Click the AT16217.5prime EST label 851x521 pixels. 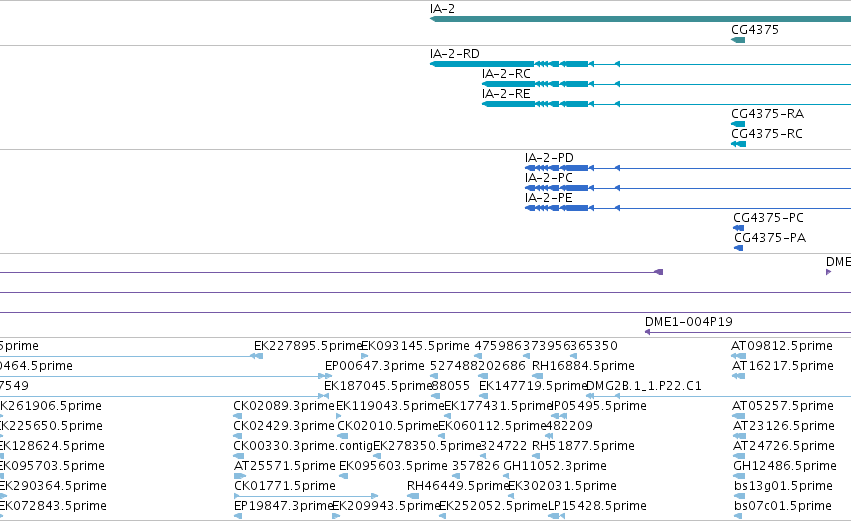click(783, 366)
